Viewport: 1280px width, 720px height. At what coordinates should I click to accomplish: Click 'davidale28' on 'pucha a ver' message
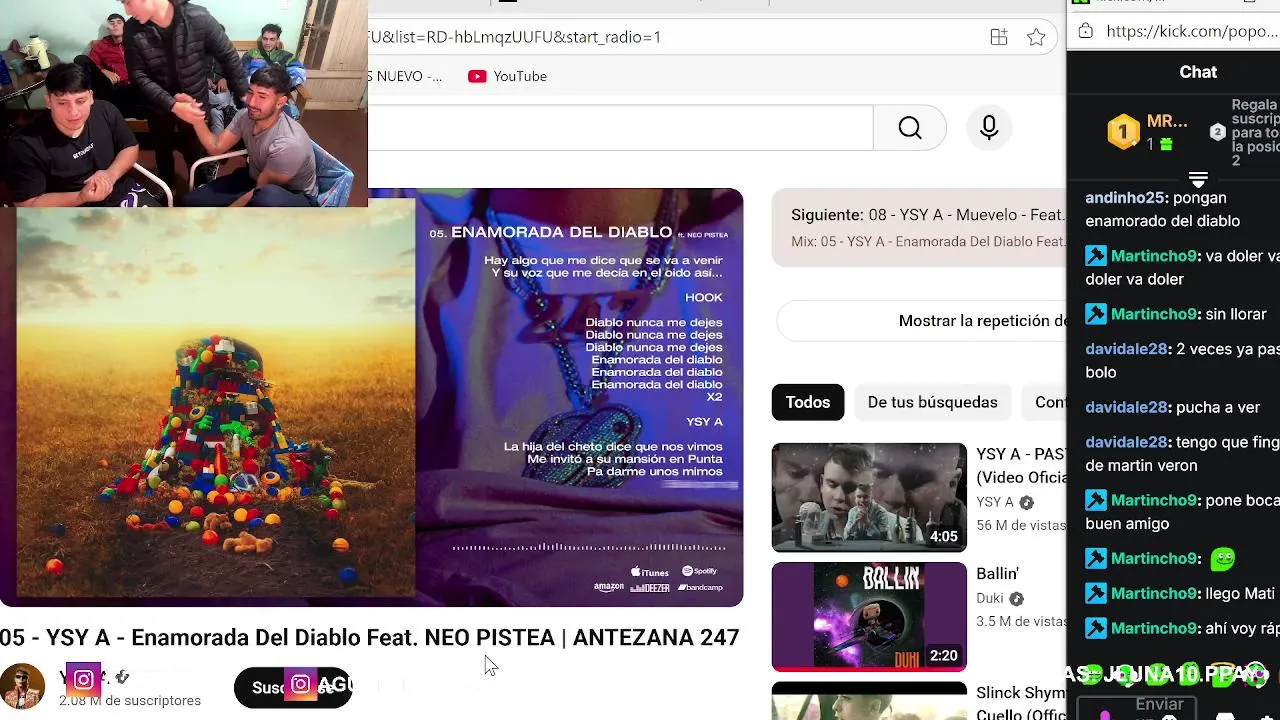(x=1126, y=408)
